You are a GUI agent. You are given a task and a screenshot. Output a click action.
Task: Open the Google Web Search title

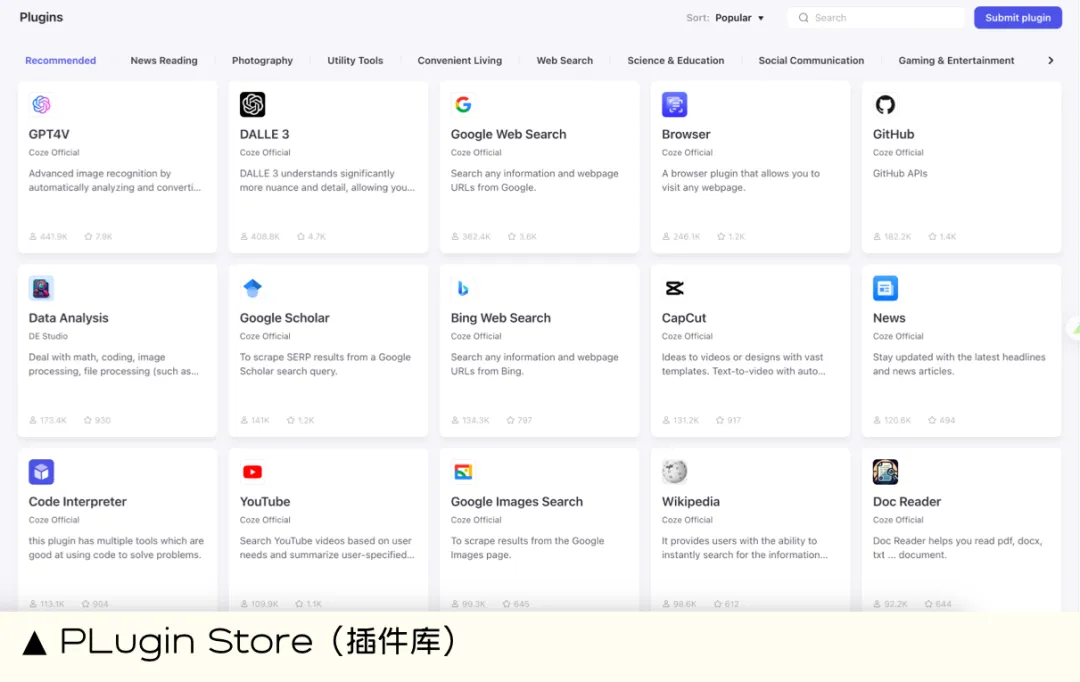(x=508, y=134)
